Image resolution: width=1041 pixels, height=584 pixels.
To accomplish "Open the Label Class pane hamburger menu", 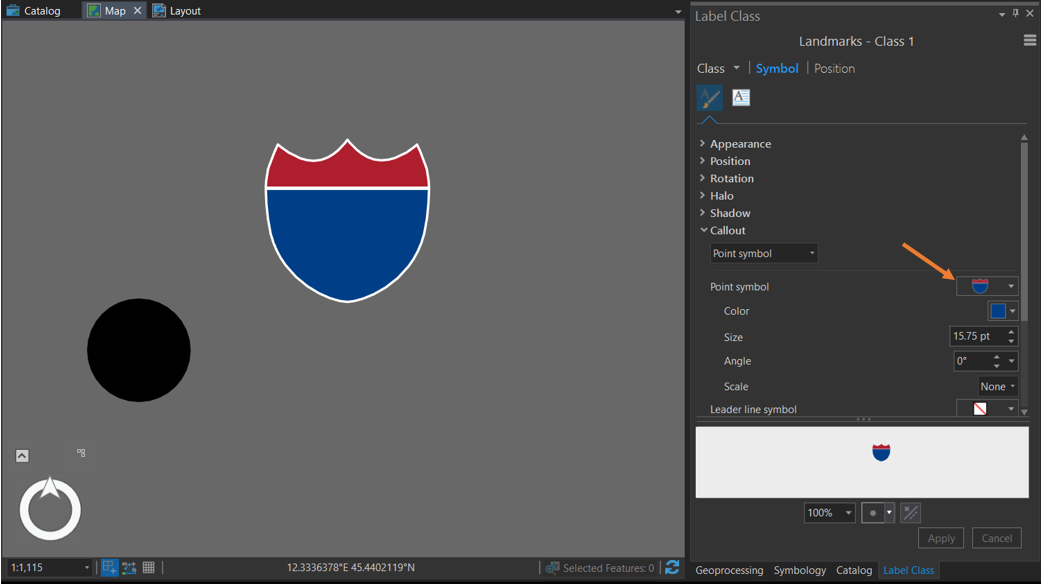I will click(1030, 40).
